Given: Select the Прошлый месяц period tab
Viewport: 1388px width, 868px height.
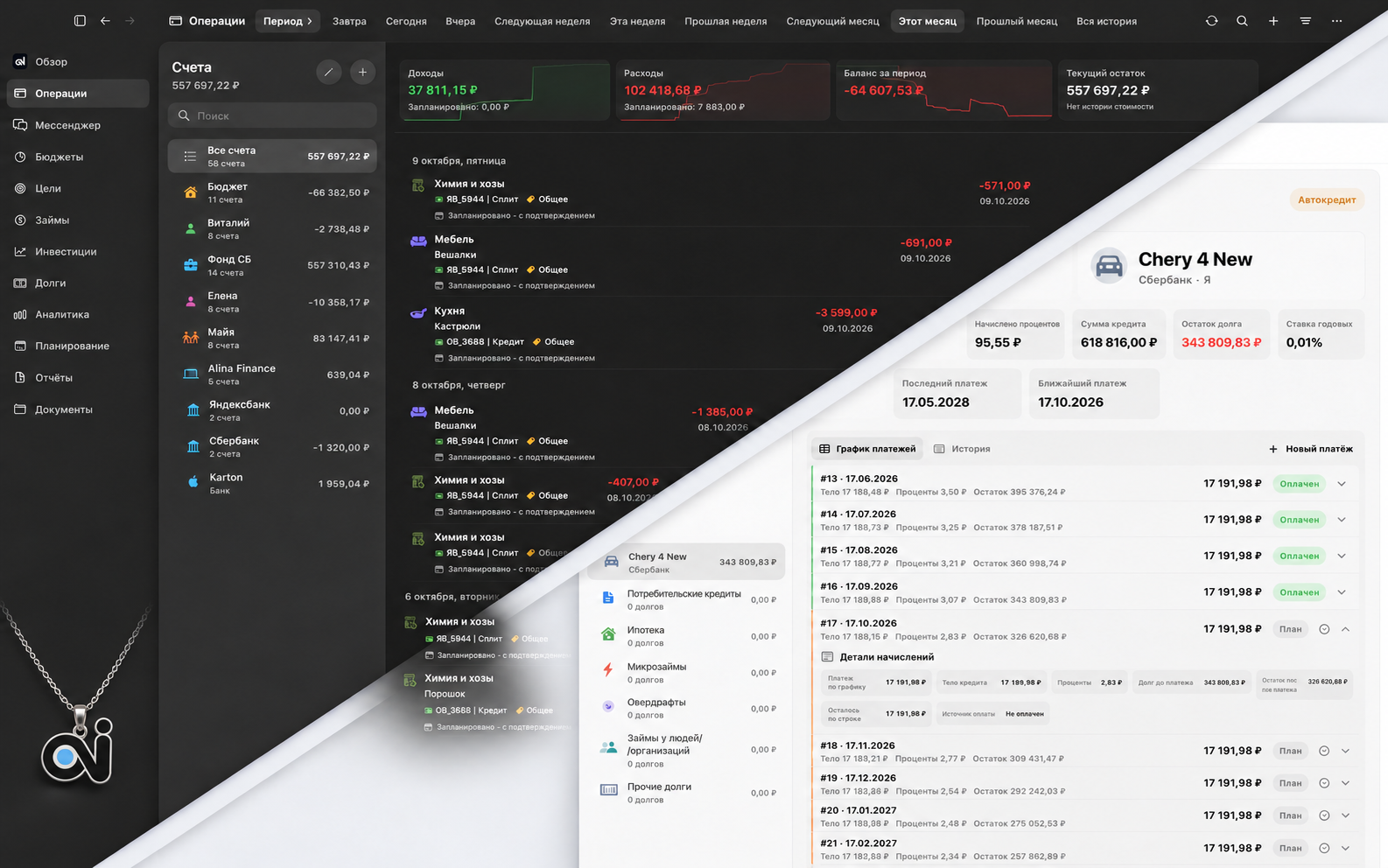Looking at the screenshot, I should pyautogui.click(x=1016, y=21).
